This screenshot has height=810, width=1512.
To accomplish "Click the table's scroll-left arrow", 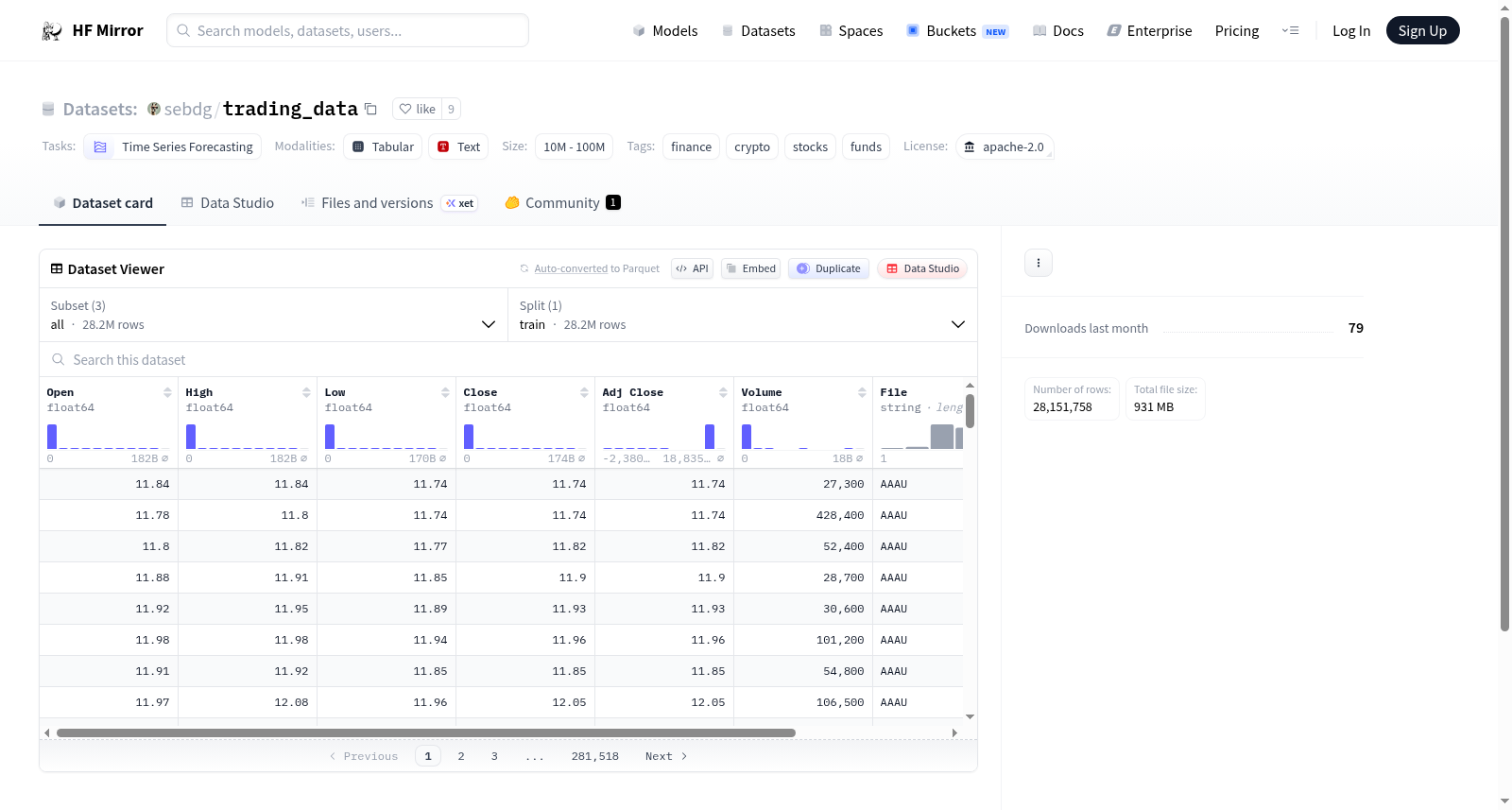I will pyautogui.click(x=46, y=732).
